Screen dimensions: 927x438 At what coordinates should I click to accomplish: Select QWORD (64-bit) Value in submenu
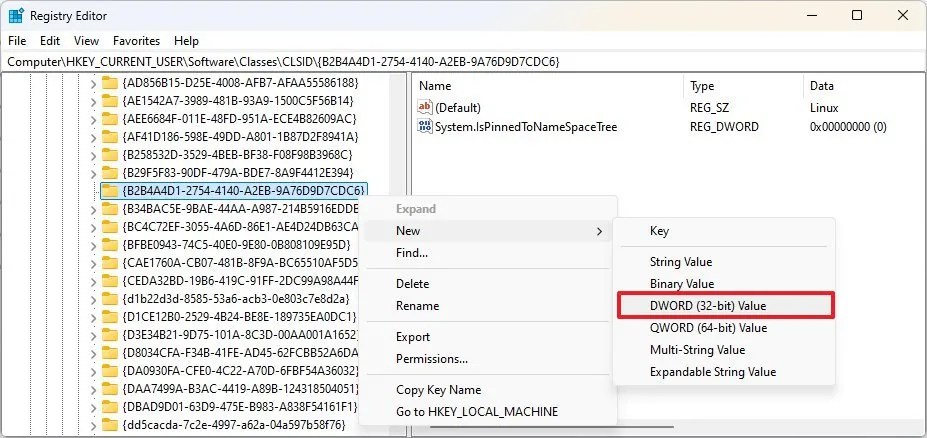tap(725, 327)
